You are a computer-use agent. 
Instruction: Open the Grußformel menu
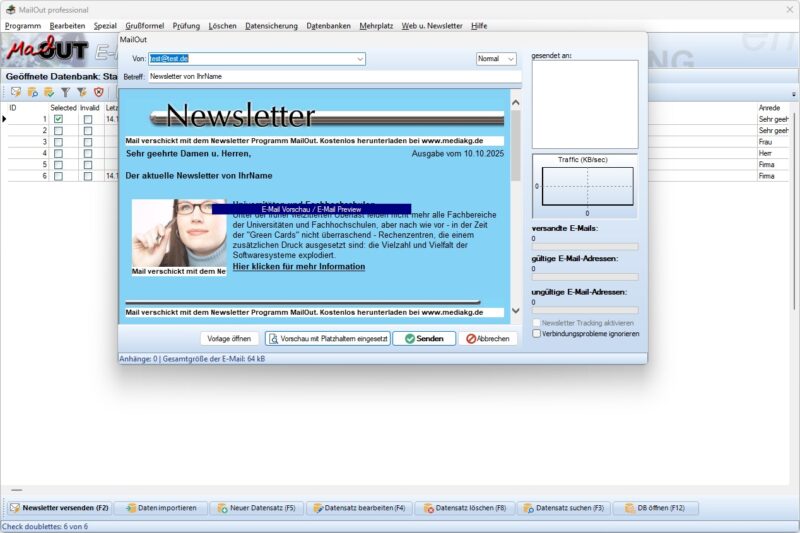pos(145,26)
